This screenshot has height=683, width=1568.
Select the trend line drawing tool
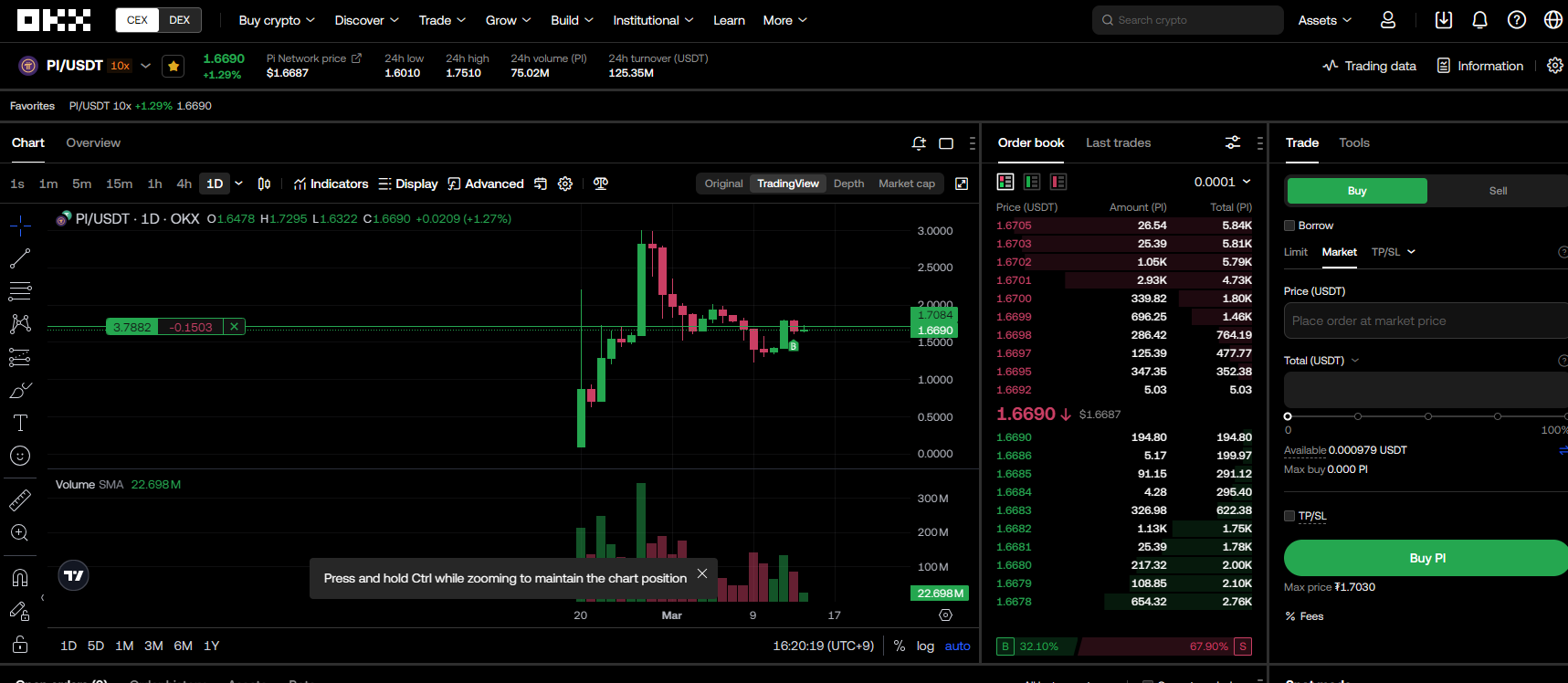20,258
